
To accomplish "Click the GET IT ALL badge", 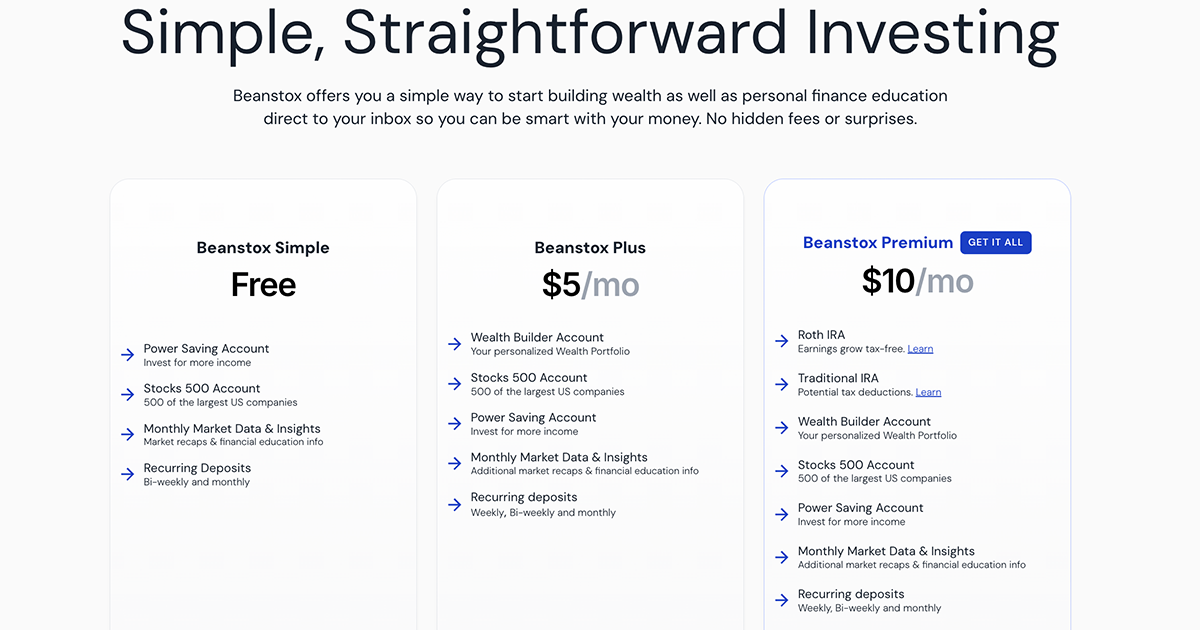I will (x=995, y=242).
